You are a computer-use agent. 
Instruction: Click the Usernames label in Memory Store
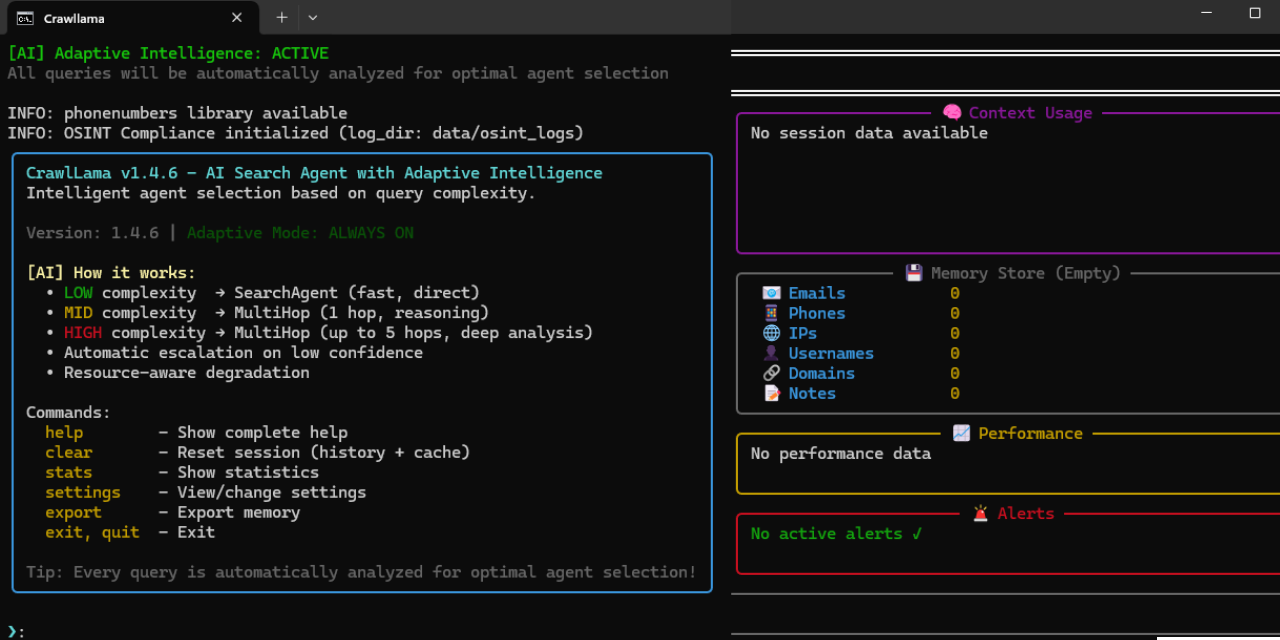[x=831, y=353]
